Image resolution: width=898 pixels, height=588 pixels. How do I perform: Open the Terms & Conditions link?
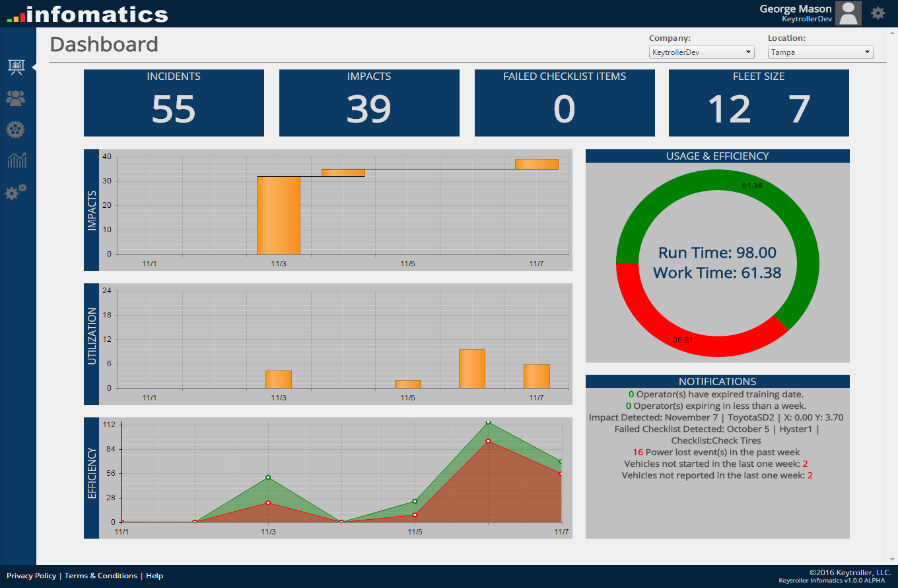(101, 576)
